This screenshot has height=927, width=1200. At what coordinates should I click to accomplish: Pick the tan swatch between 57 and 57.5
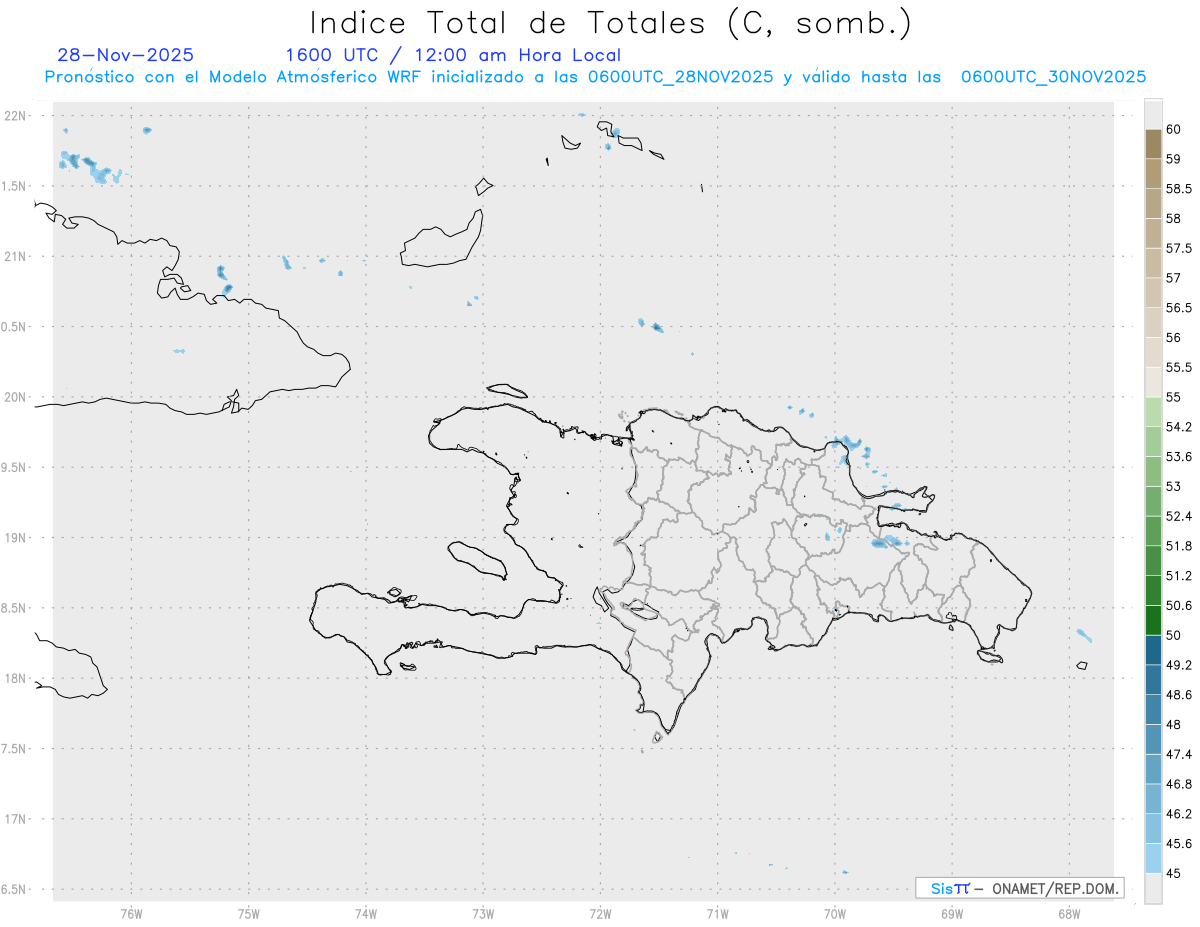tap(1153, 263)
